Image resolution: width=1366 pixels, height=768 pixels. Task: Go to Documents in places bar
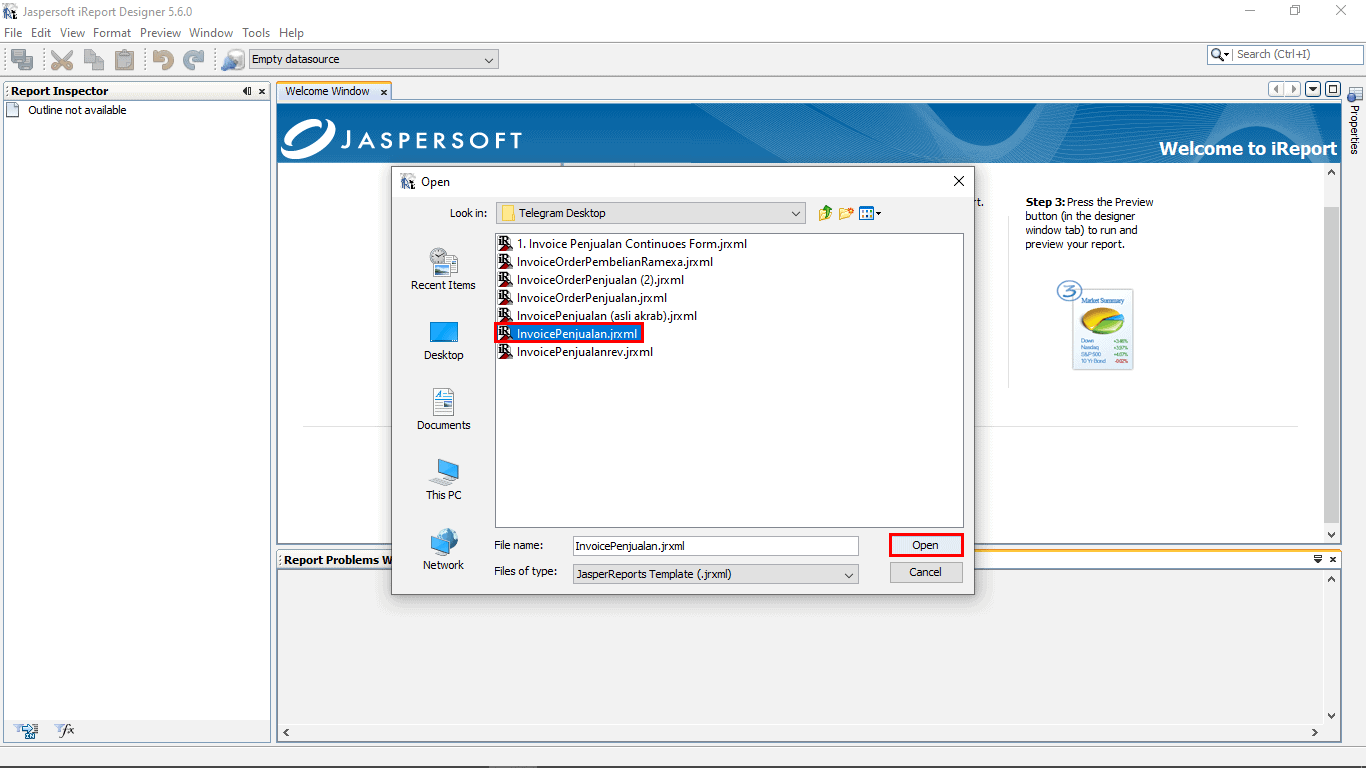click(443, 410)
